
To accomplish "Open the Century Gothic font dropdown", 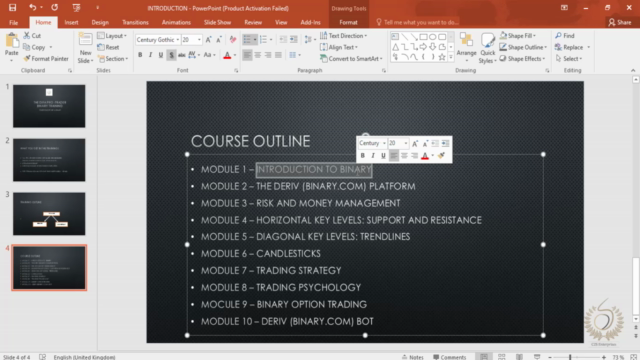I will pos(178,40).
